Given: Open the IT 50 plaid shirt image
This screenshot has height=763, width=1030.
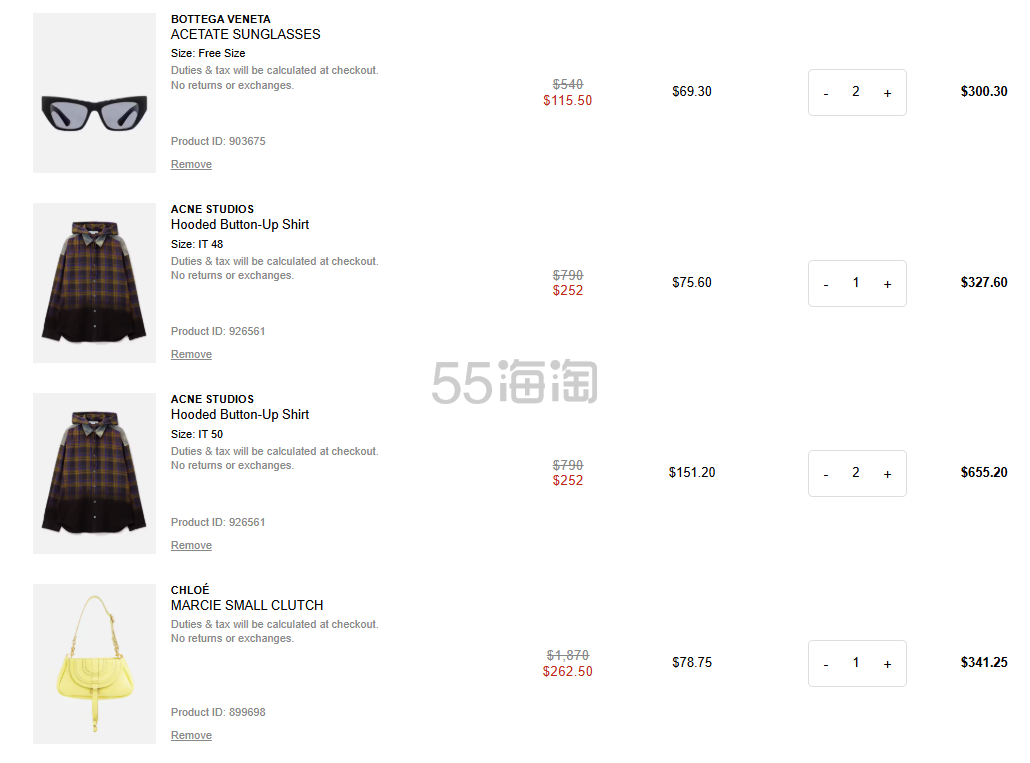Looking at the screenshot, I should (x=94, y=473).
